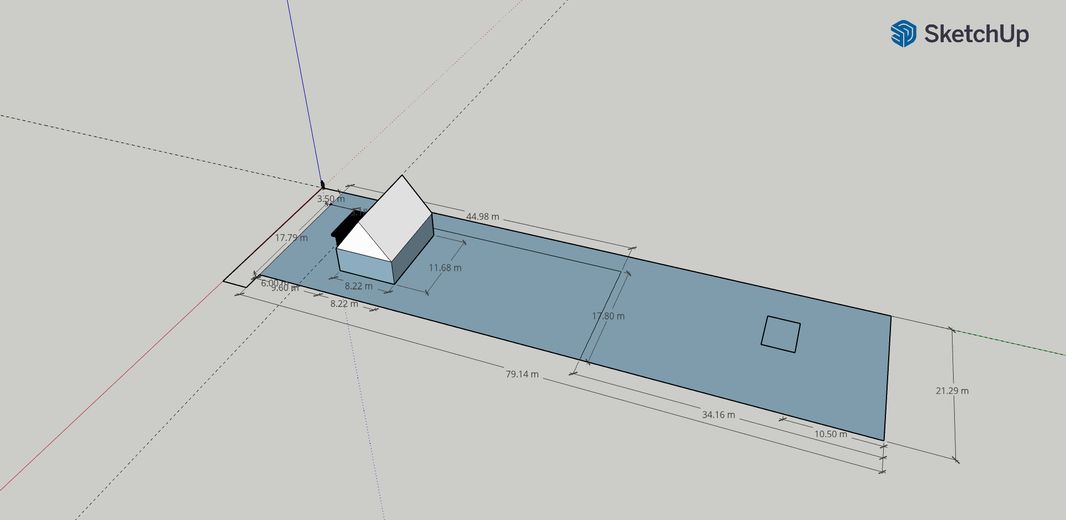
Task: Select the 79.14 m dimension label
Action: pyautogui.click(x=522, y=375)
